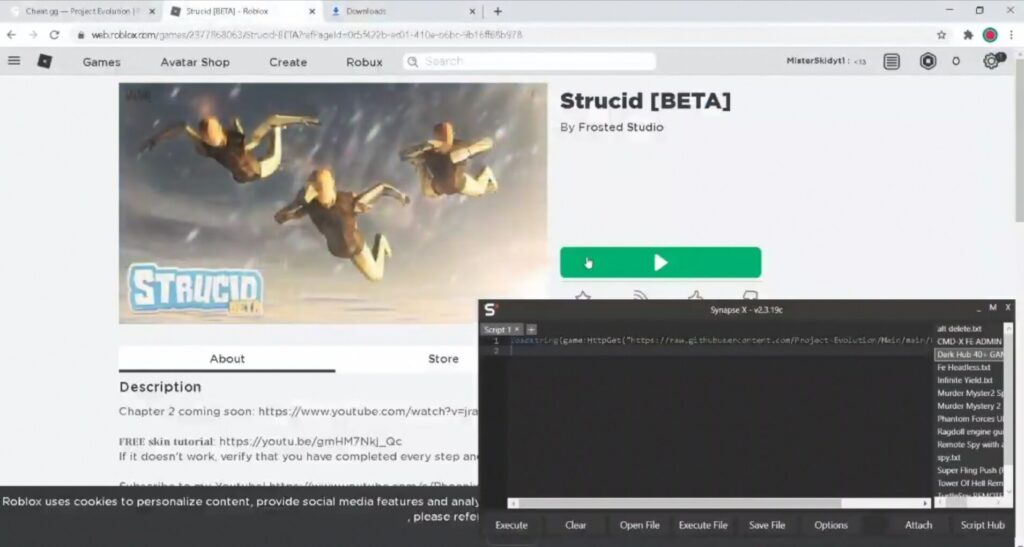
Task: Open Avatar Shop in navigation
Action: (x=195, y=62)
